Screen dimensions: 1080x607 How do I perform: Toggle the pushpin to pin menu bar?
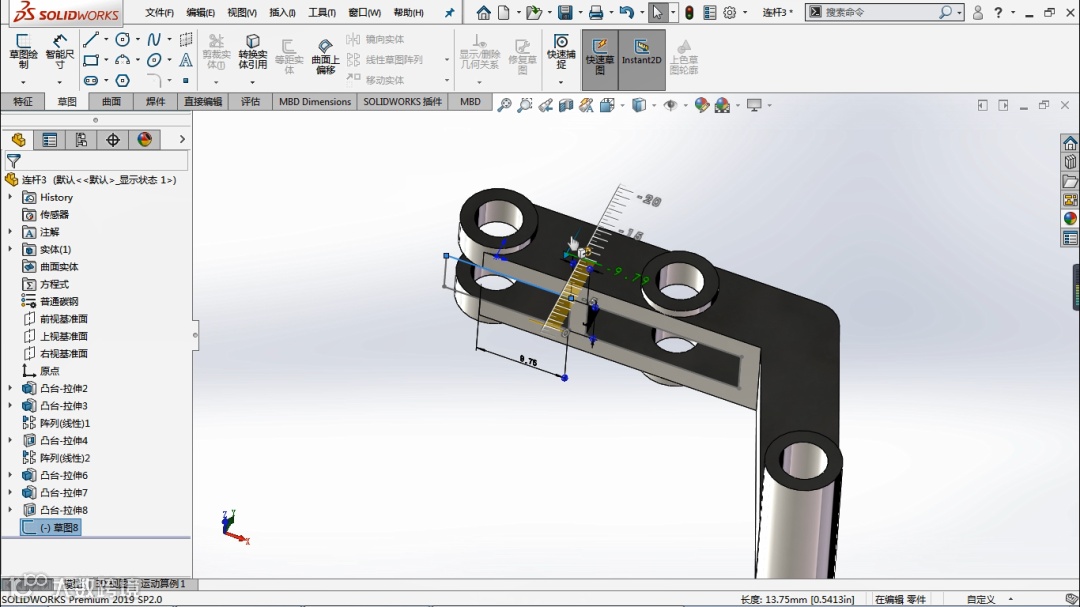click(450, 12)
